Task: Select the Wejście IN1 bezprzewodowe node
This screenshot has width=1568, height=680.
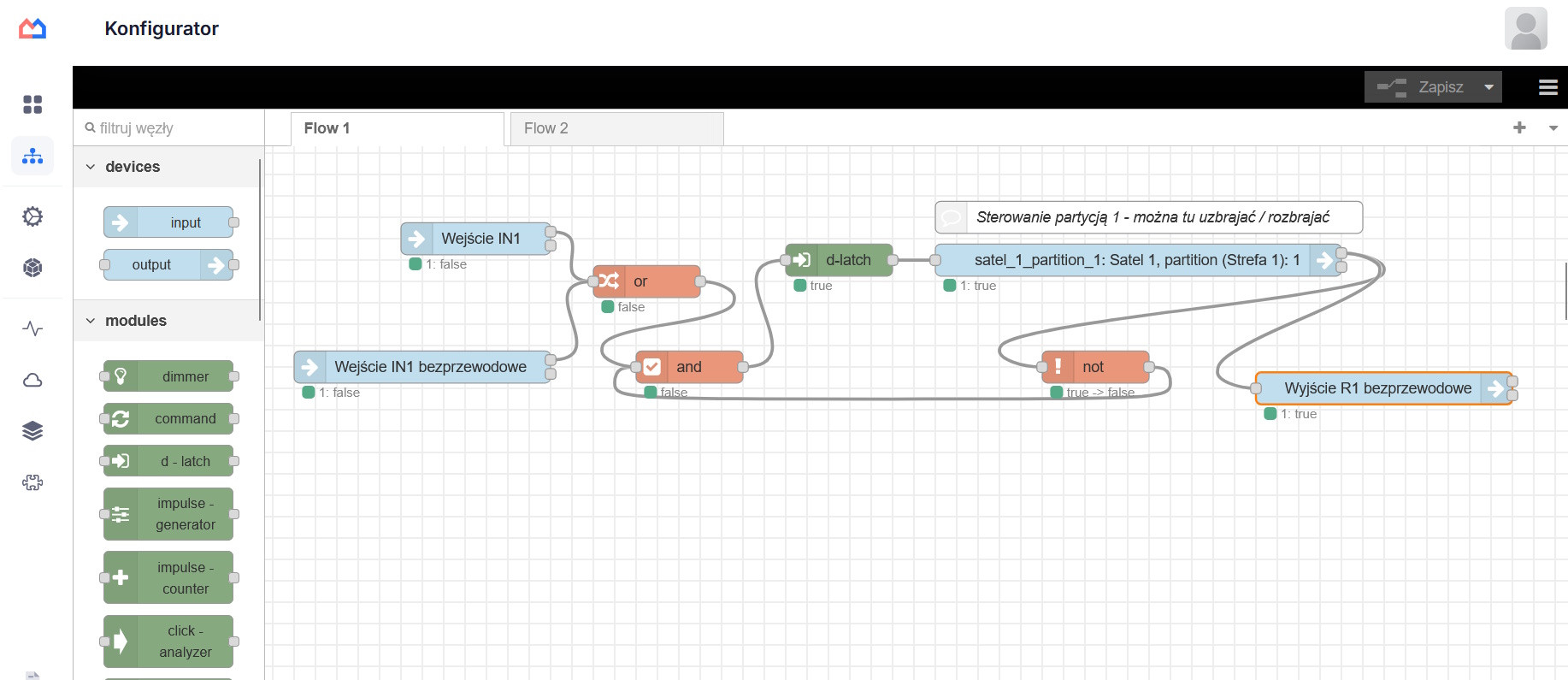Action: coord(422,367)
